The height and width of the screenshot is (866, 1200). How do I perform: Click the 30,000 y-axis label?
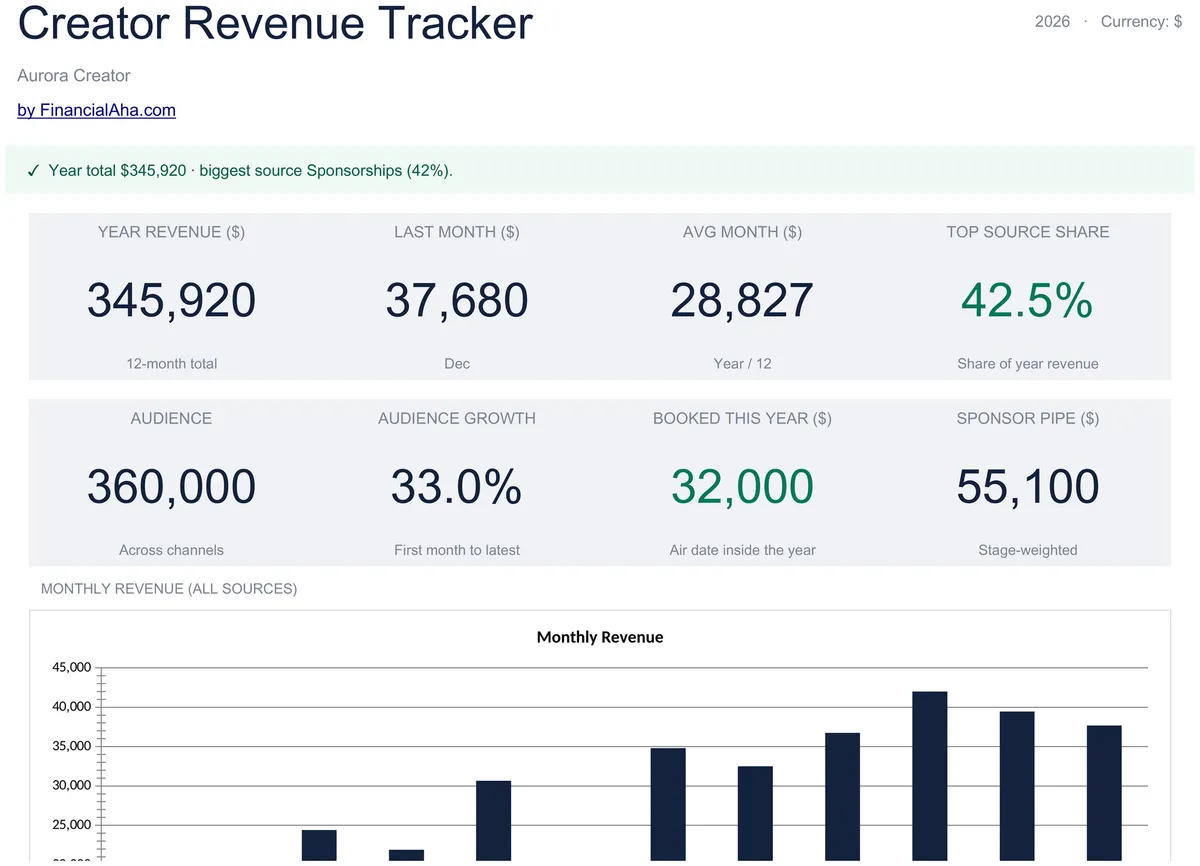click(x=70, y=786)
